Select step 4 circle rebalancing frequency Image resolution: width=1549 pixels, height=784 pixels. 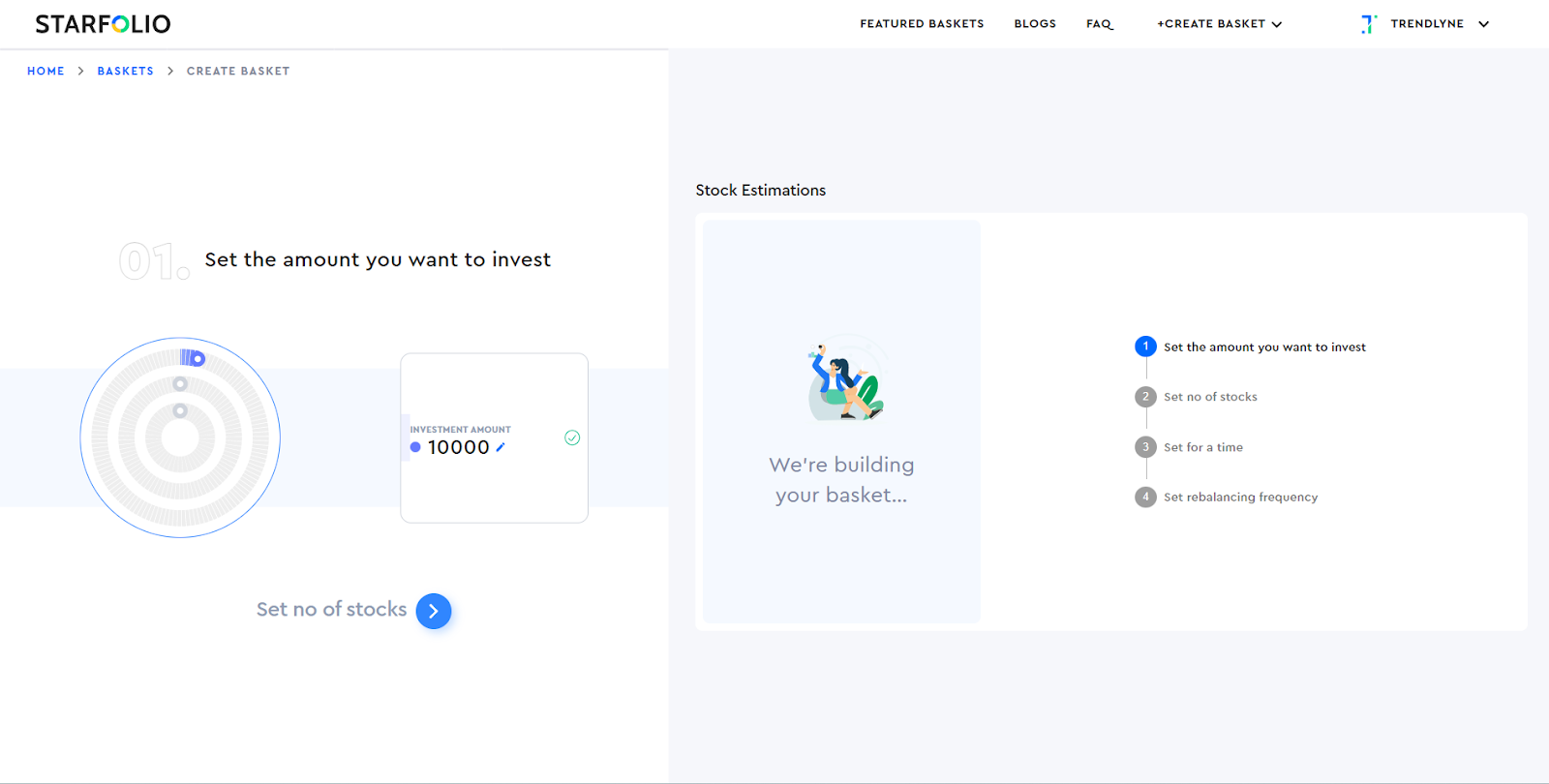pos(1145,498)
